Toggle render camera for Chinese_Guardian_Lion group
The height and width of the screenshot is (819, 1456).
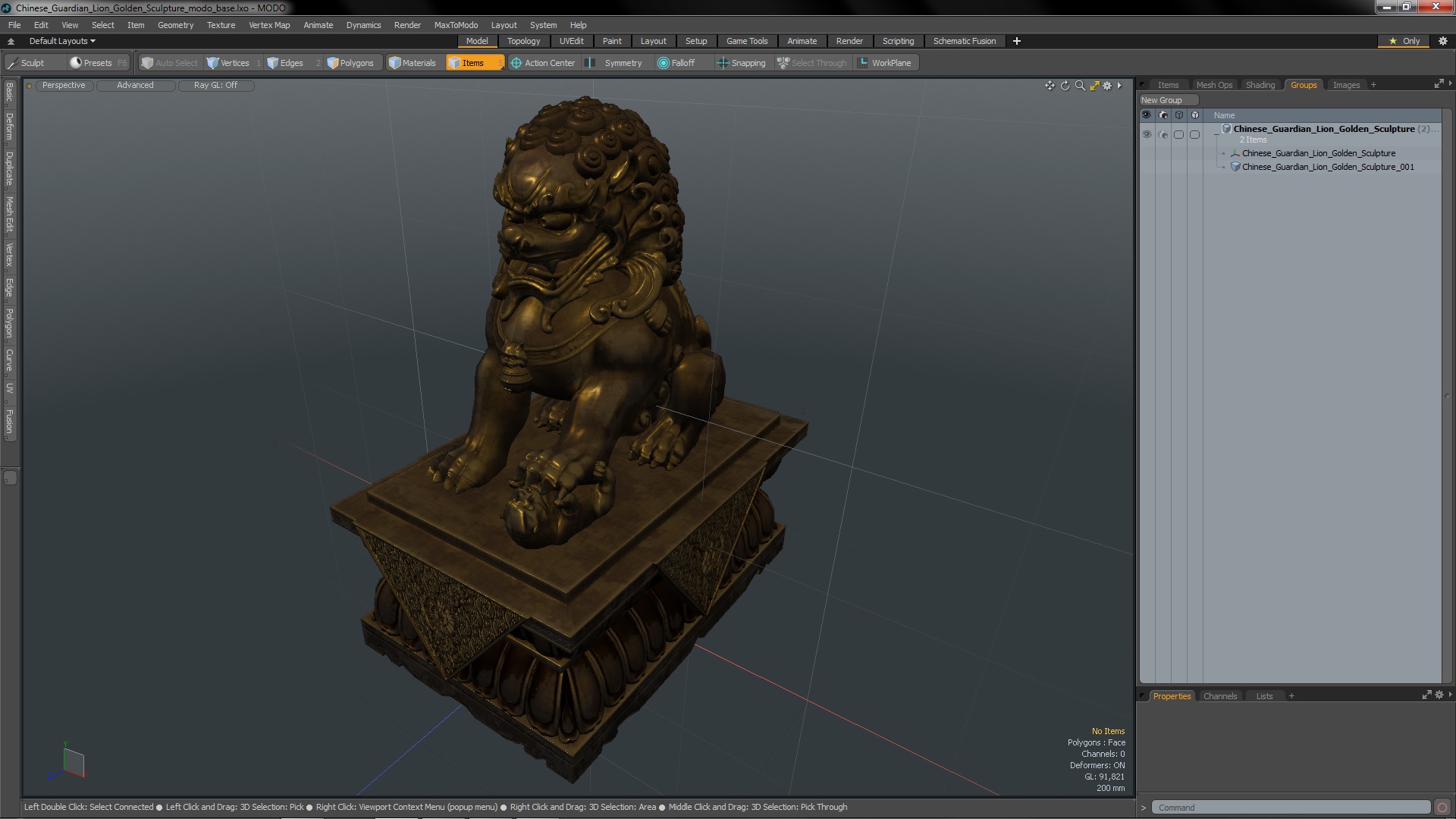tap(1163, 134)
